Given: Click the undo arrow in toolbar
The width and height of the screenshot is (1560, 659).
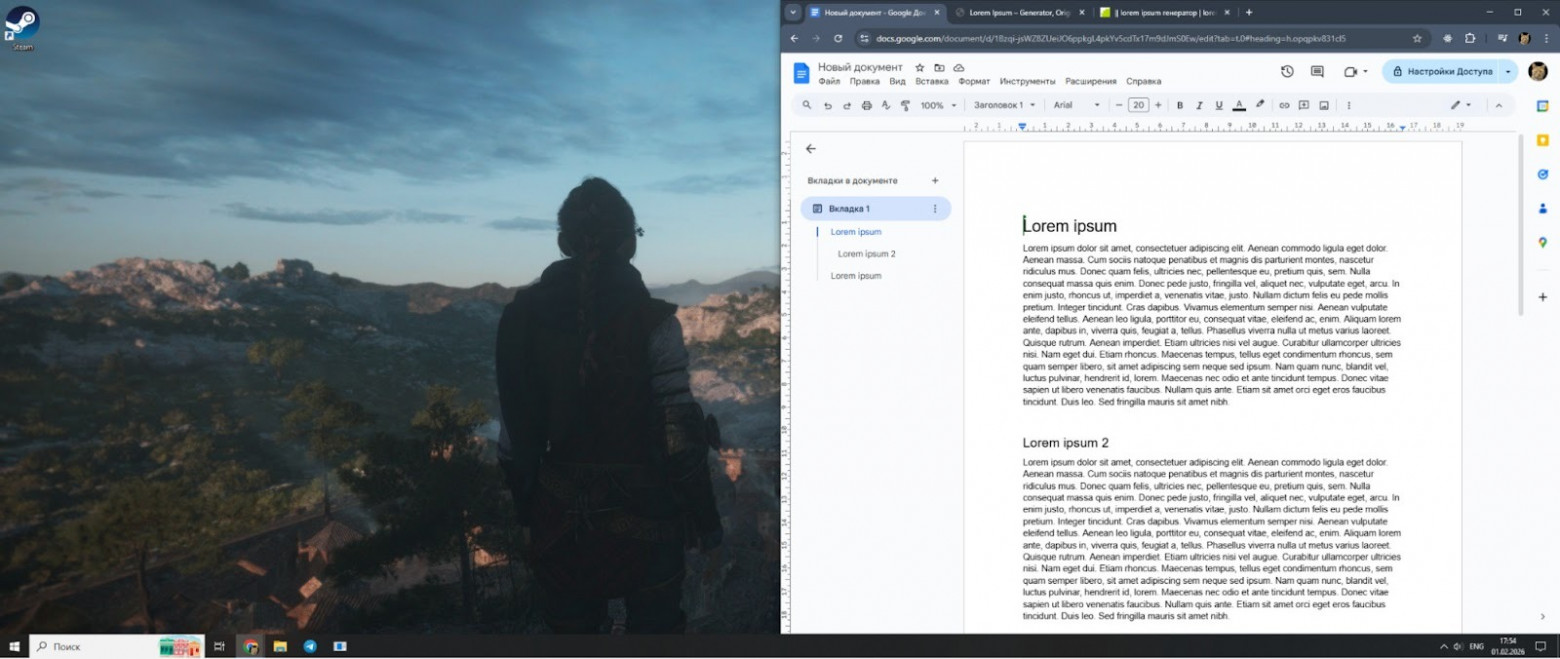Looking at the screenshot, I should (x=827, y=105).
